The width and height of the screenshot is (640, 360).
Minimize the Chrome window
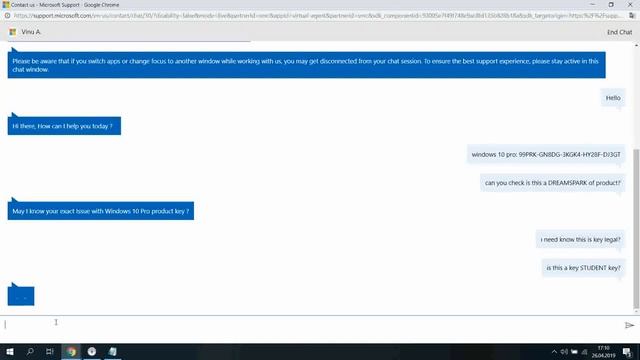coord(592,4)
